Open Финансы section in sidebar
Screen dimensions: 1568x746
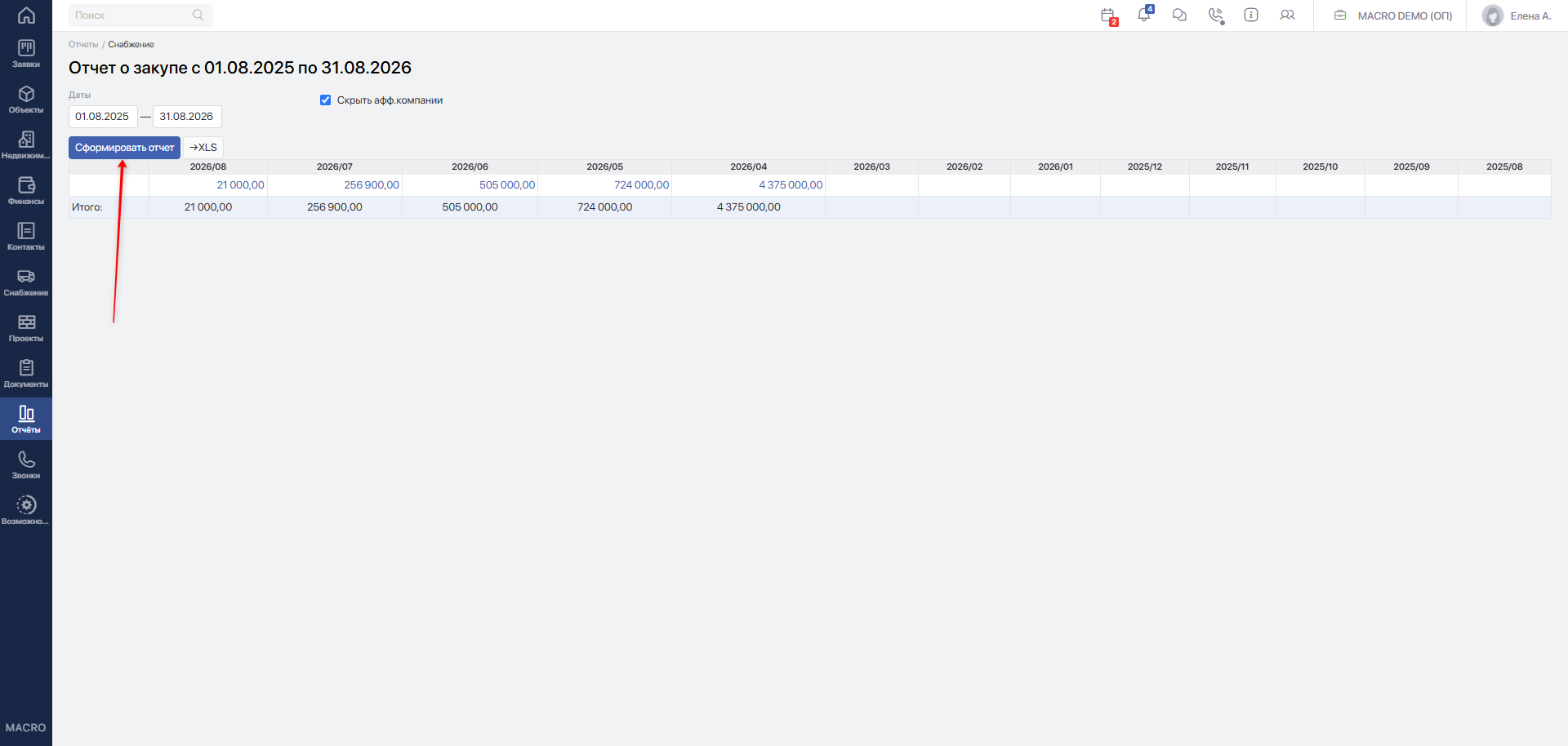coord(26,191)
